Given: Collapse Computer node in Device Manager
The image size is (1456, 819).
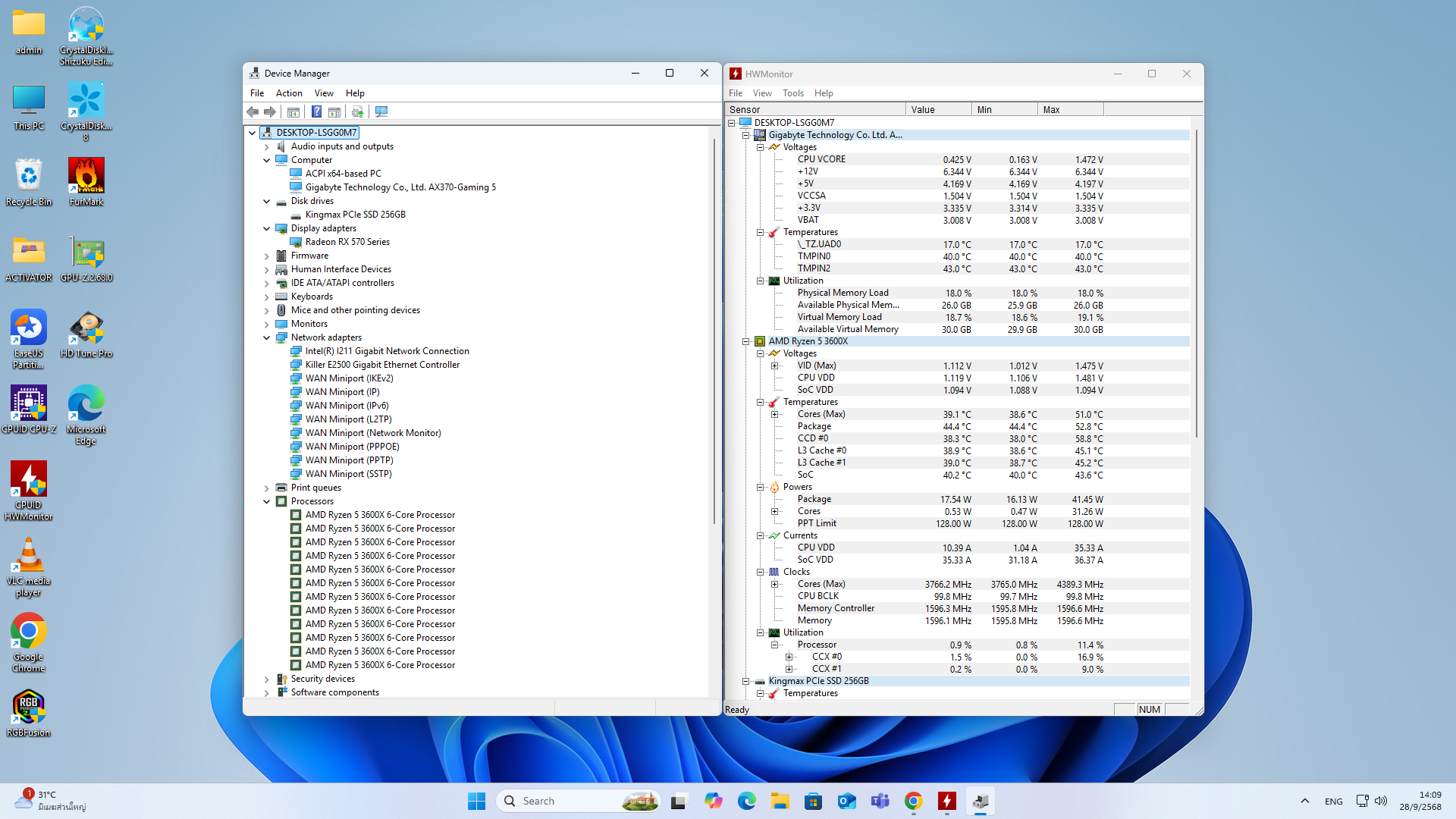Looking at the screenshot, I should [x=267, y=160].
